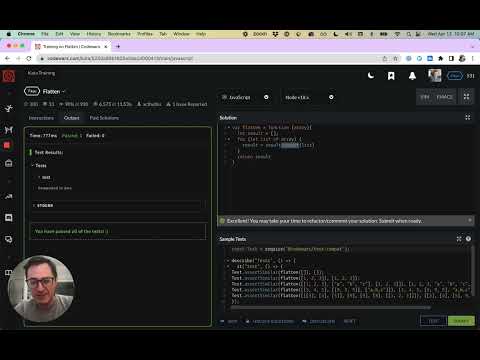This screenshot has height=360, width=480.
Task: Open the docs book sidebar icon
Action: pos(8,273)
